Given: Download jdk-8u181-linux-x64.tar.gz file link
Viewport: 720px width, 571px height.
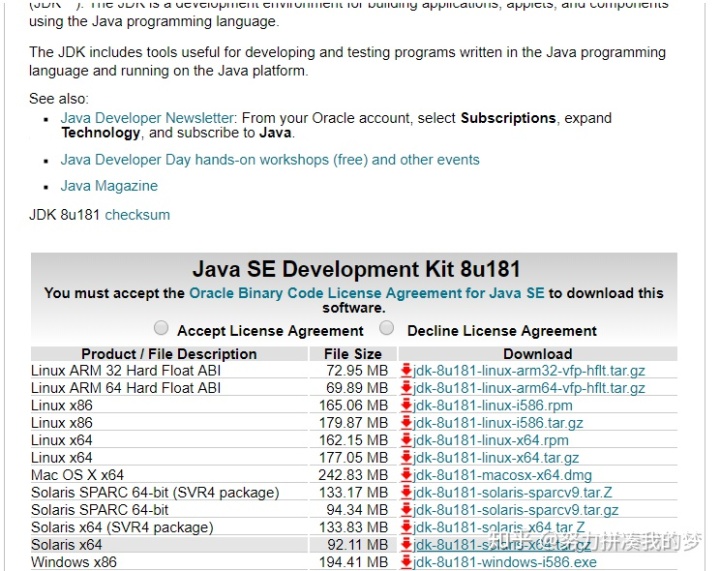Looking at the screenshot, I should click(496, 458).
